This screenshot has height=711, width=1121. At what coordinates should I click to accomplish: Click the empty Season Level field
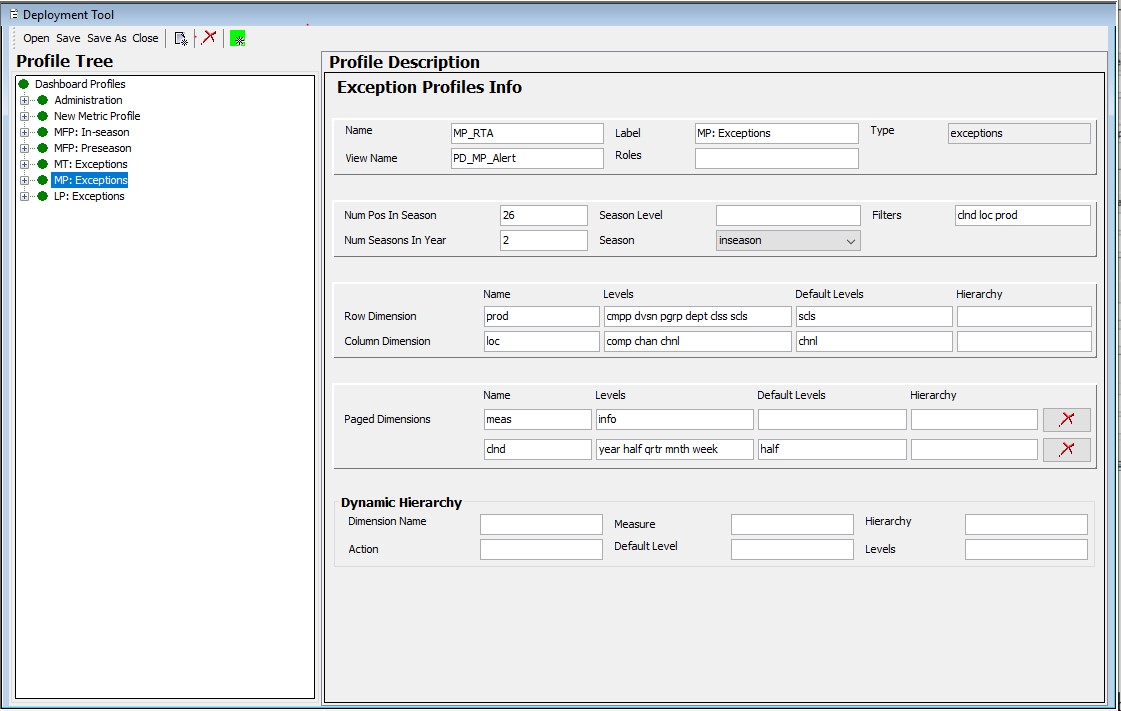click(x=788, y=216)
